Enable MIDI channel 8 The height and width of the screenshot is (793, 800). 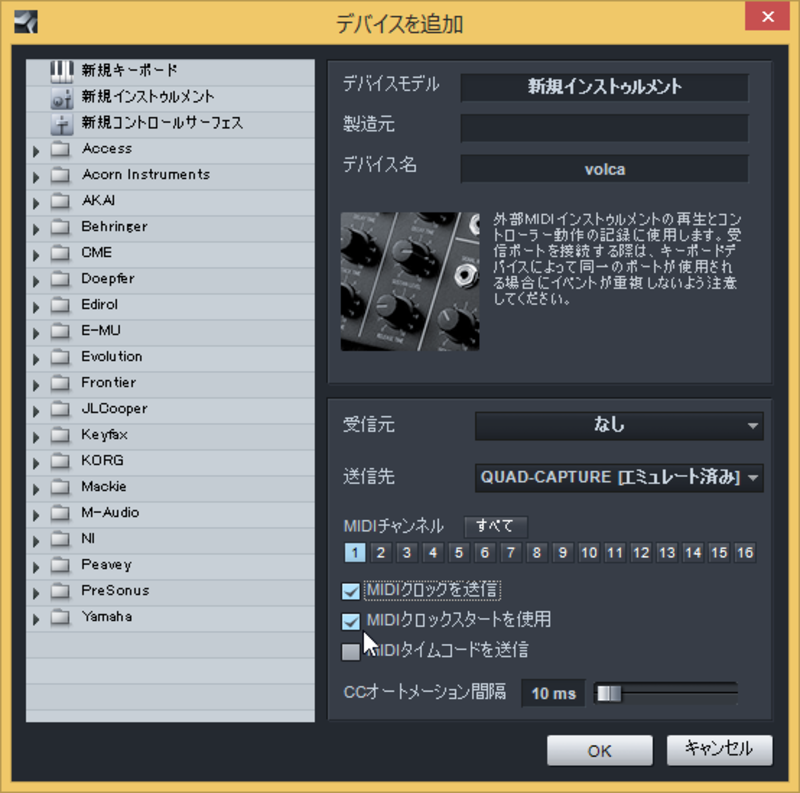(x=537, y=553)
